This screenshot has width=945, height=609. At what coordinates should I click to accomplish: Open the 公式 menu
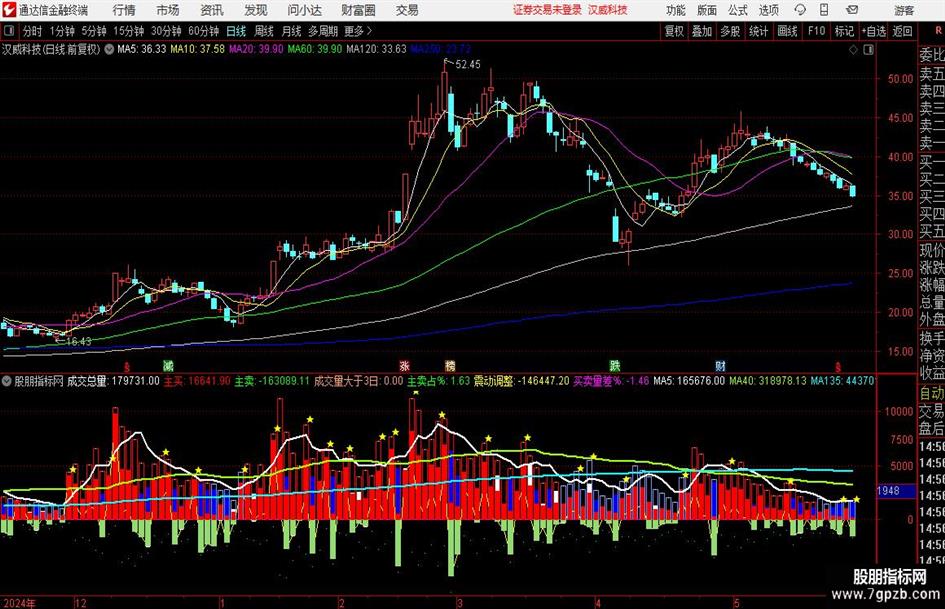(738, 10)
